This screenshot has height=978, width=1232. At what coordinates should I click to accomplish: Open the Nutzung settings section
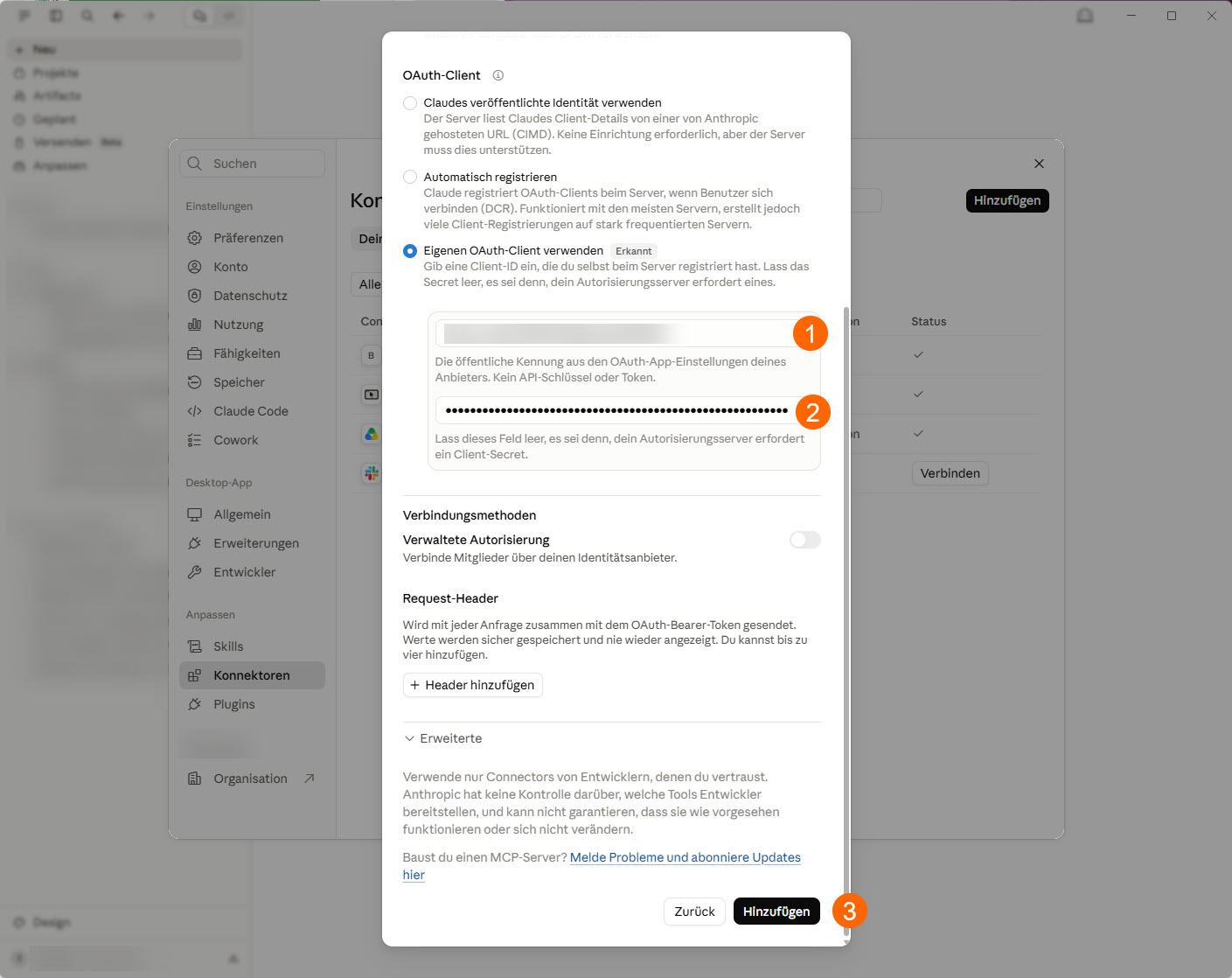click(x=252, y=325)
